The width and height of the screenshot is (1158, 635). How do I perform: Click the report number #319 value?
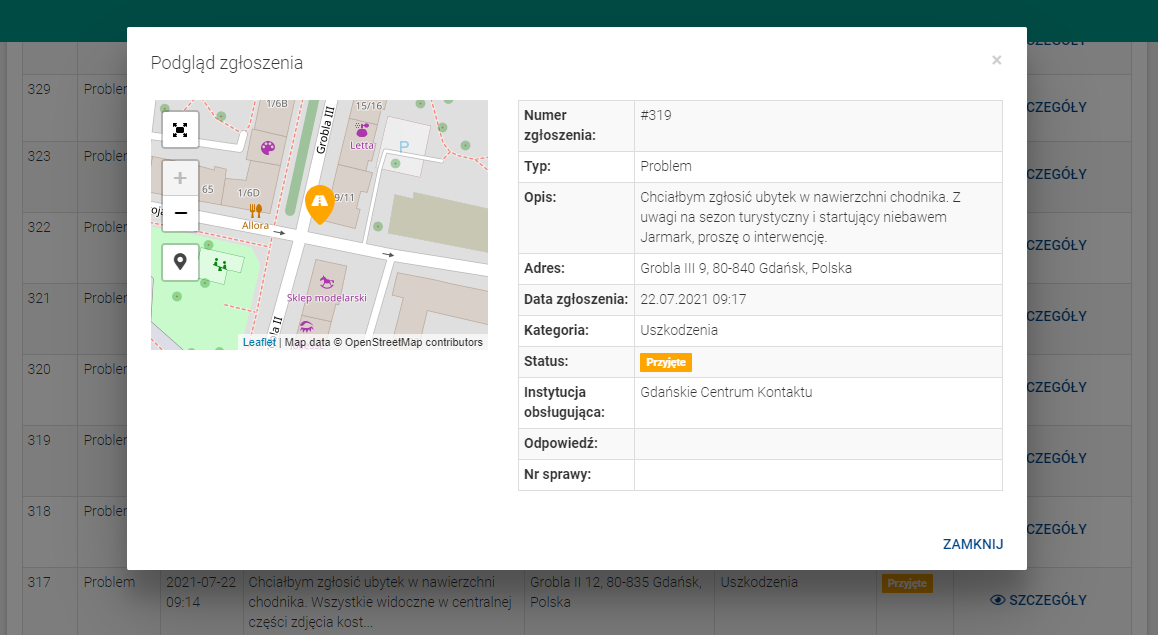tap(656, 115)
